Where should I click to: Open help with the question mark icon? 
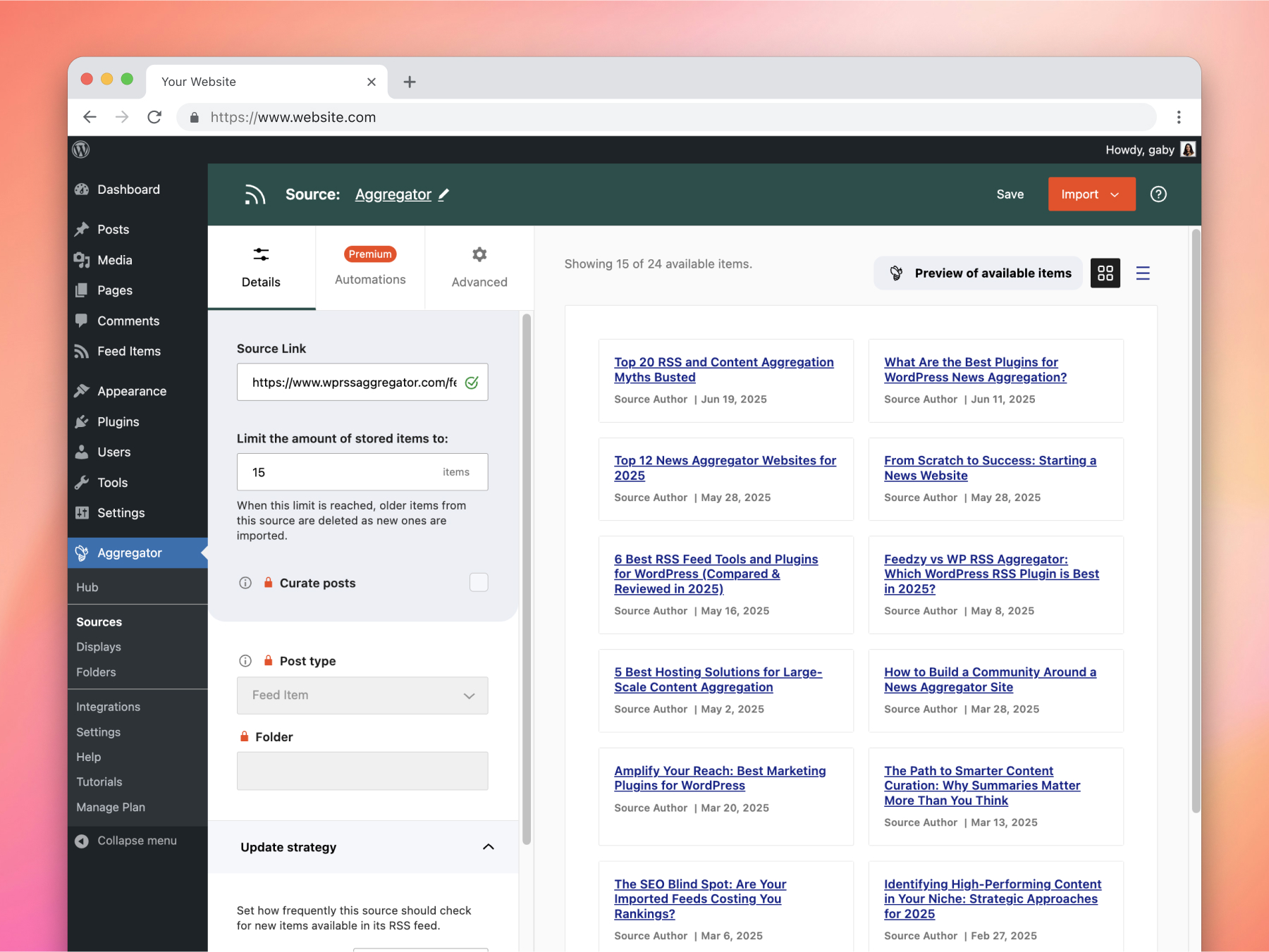click(1158, 194)
